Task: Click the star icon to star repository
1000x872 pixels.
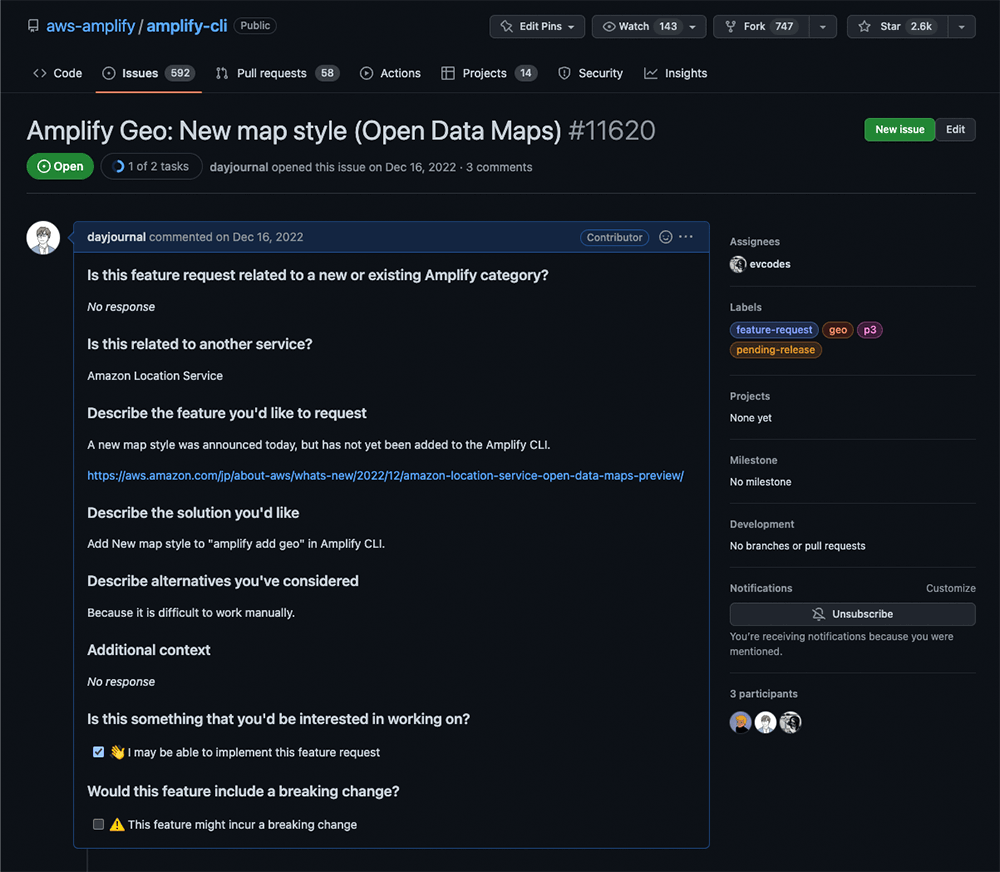Action: 864,26
